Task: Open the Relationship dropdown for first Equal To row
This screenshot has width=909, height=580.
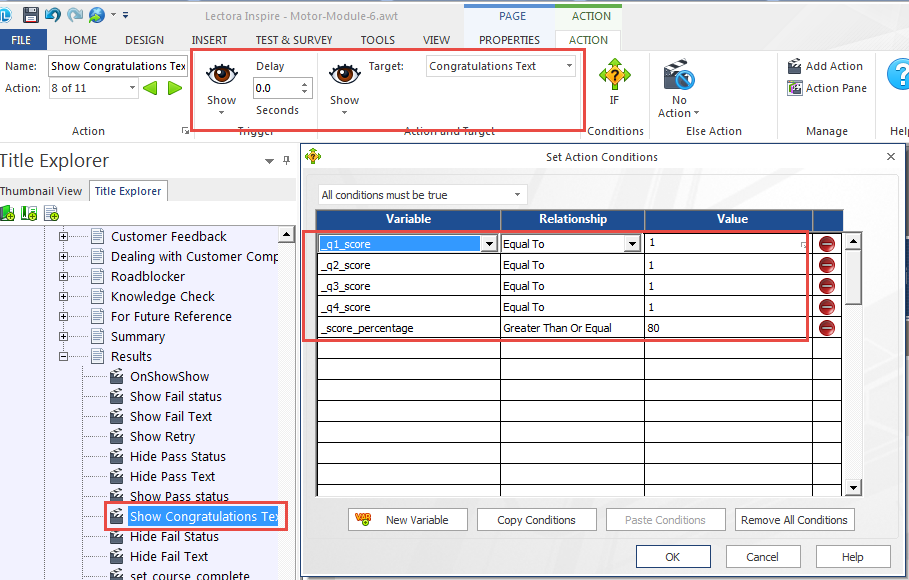Action: pyautogui.click(x=632, y=244)
